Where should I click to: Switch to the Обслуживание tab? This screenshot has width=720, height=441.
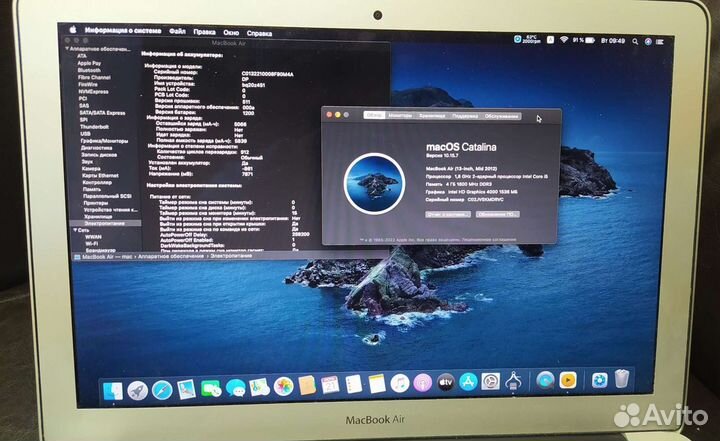tap(501, 116)
